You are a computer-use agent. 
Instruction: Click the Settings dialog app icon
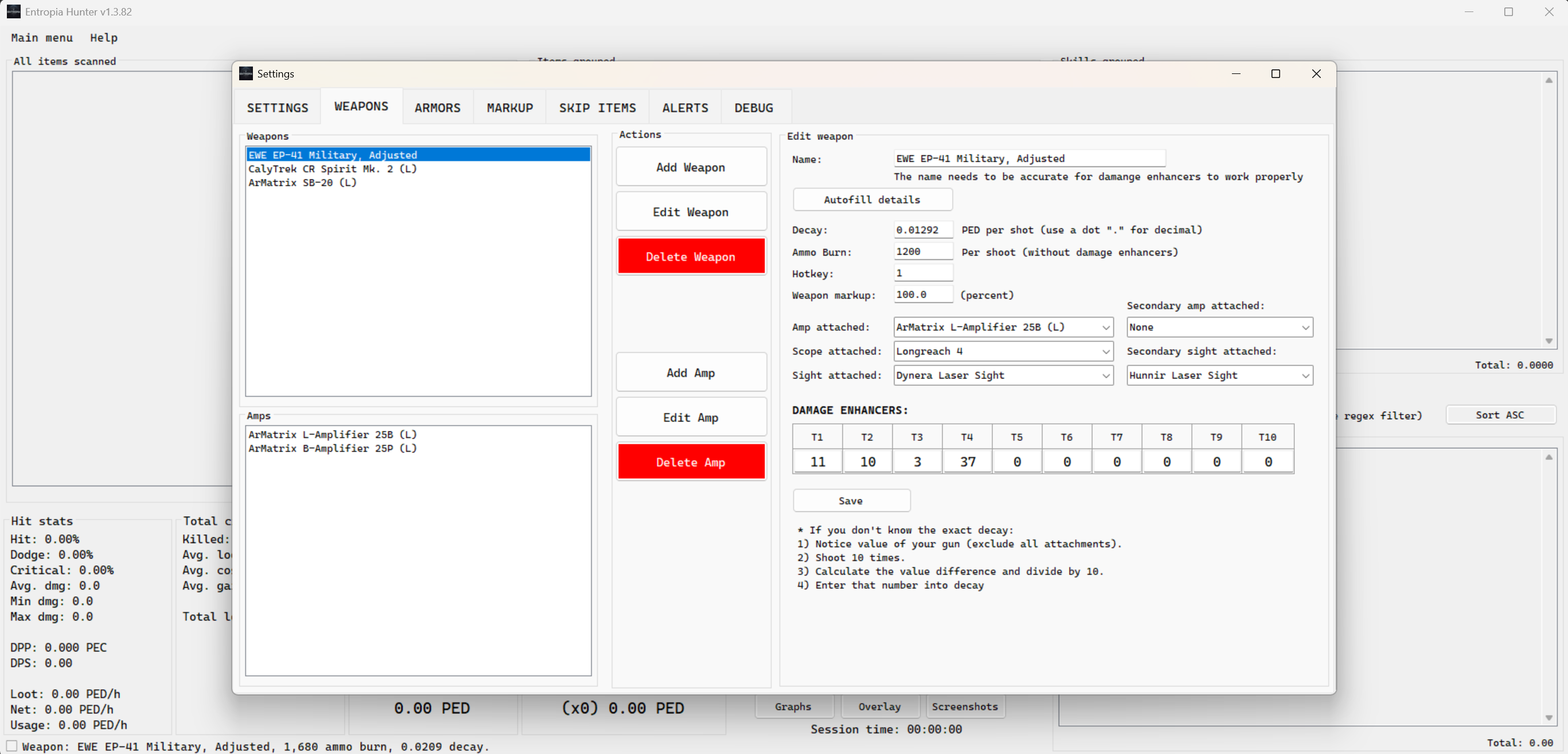(x=246, y=73)
